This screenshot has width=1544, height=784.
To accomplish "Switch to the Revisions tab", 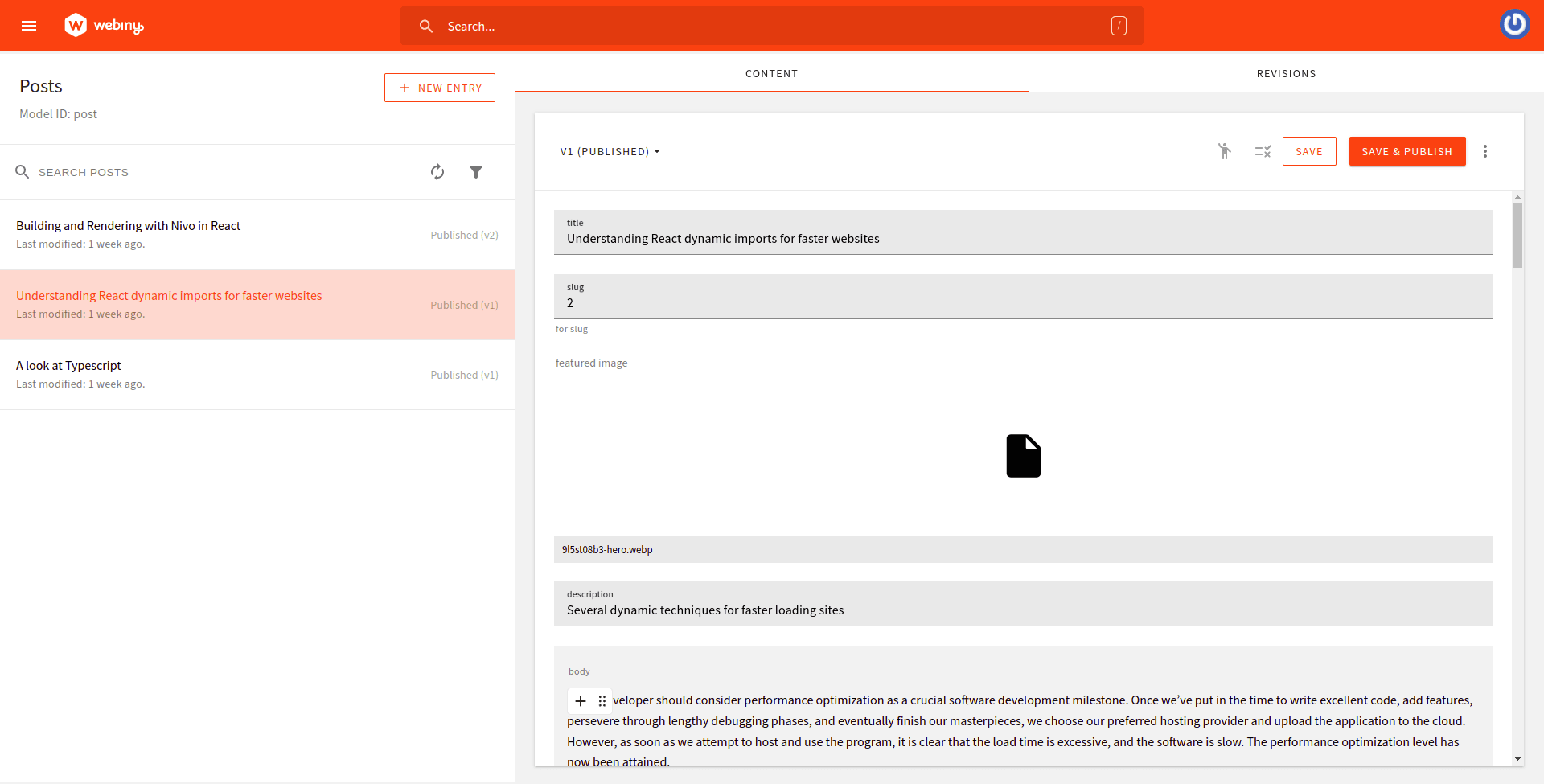I will point(1286,73).
